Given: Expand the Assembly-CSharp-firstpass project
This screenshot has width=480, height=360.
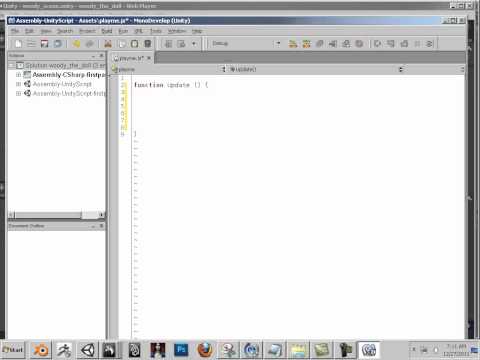Looking at the screenshot, I should (18, 75).
